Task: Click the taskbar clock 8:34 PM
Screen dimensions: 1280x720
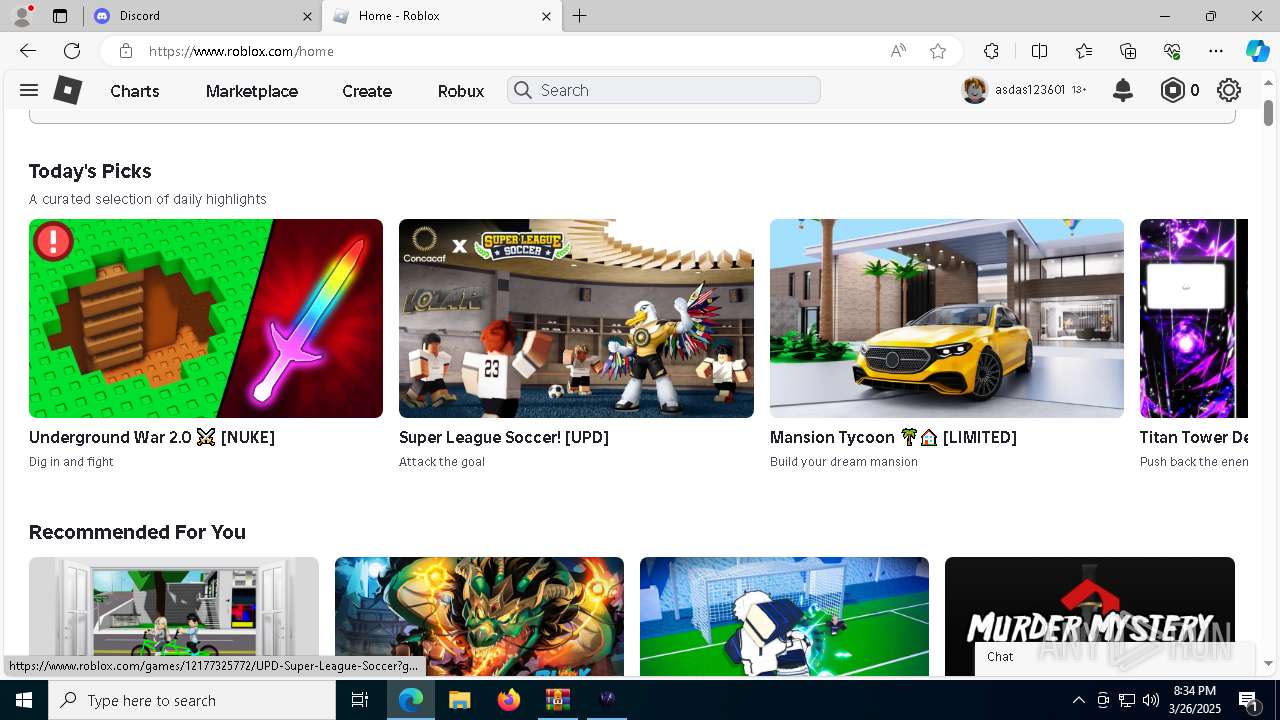Action: point(1193,691)
